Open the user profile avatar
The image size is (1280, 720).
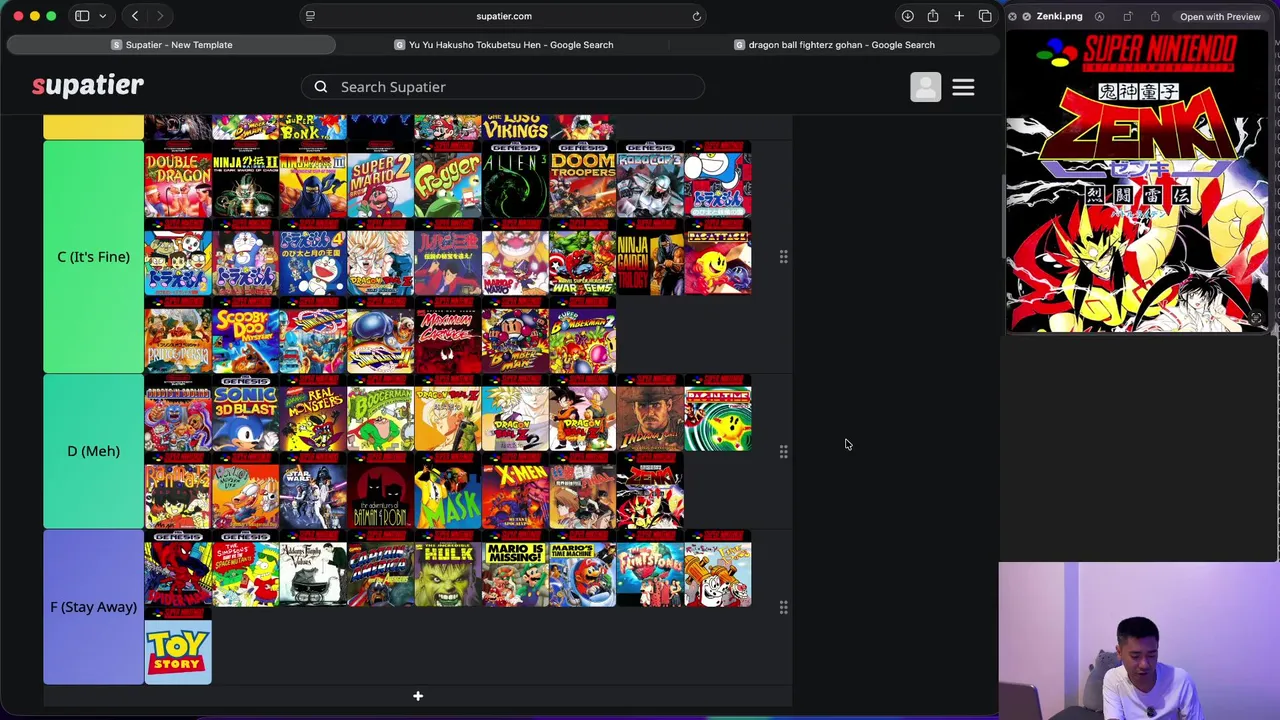point(925,87)
